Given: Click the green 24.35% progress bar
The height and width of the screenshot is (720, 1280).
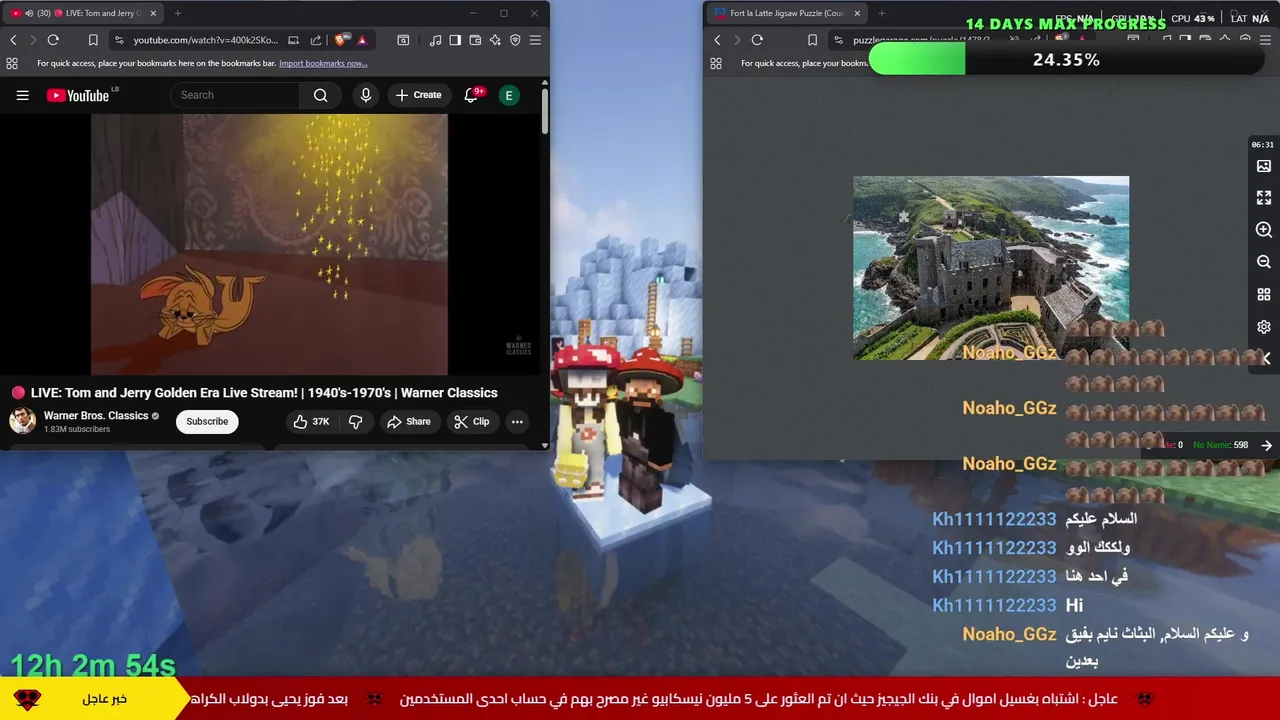Looking at the screenshot, I should coord(917,60).
